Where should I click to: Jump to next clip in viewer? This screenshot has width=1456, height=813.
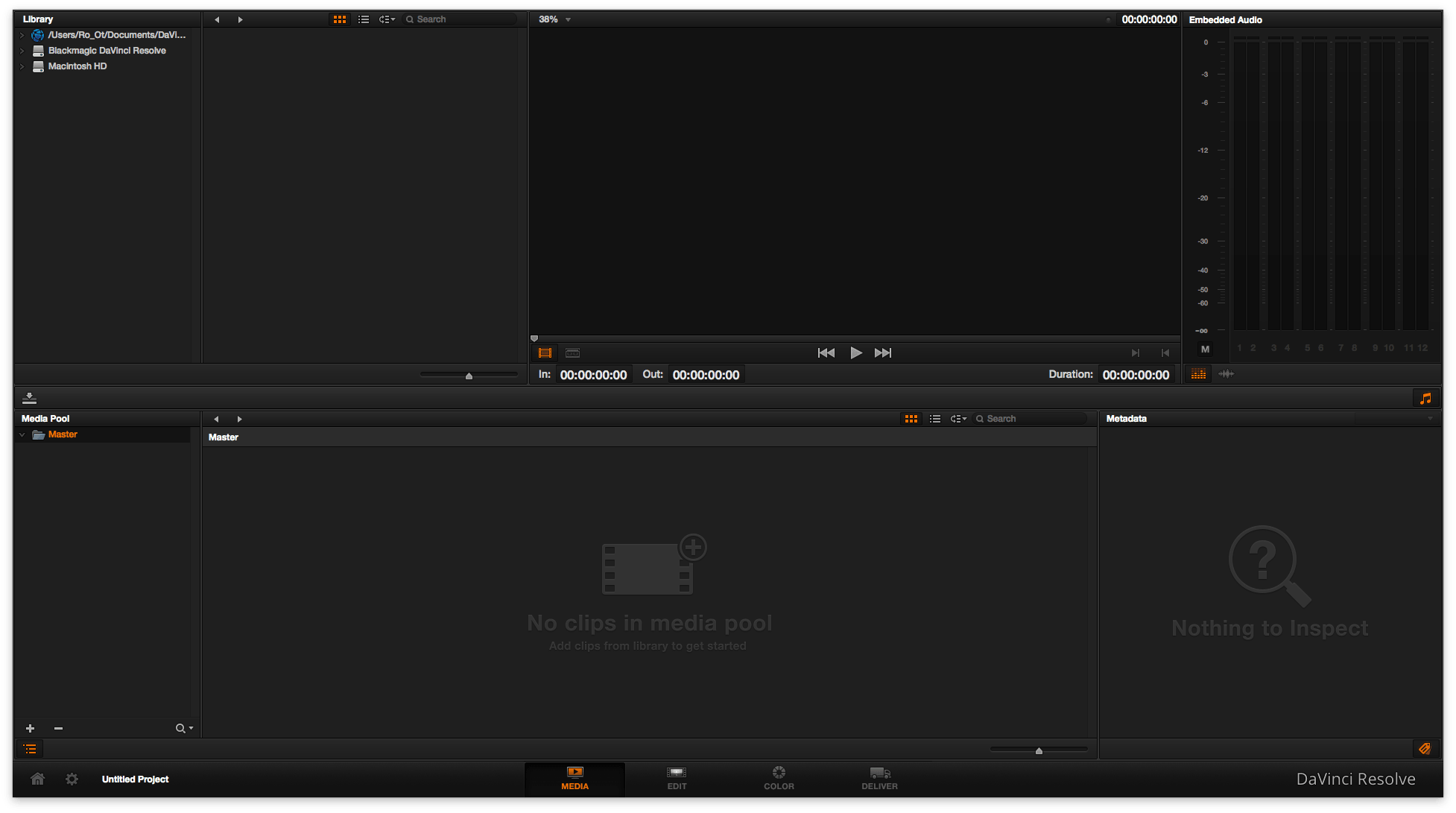point(883,352)
